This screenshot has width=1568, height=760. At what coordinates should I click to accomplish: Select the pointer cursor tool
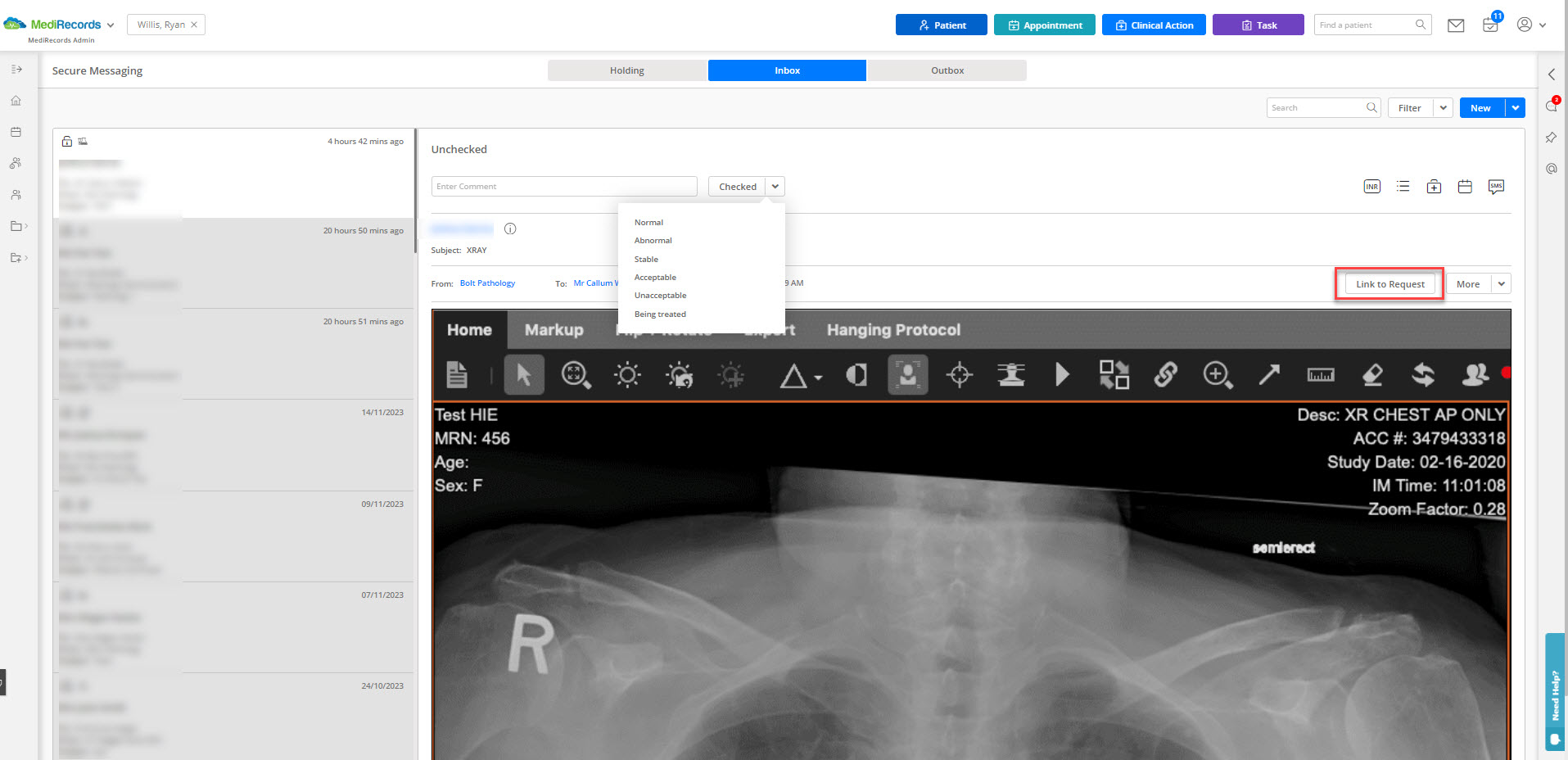coord(524,375)
